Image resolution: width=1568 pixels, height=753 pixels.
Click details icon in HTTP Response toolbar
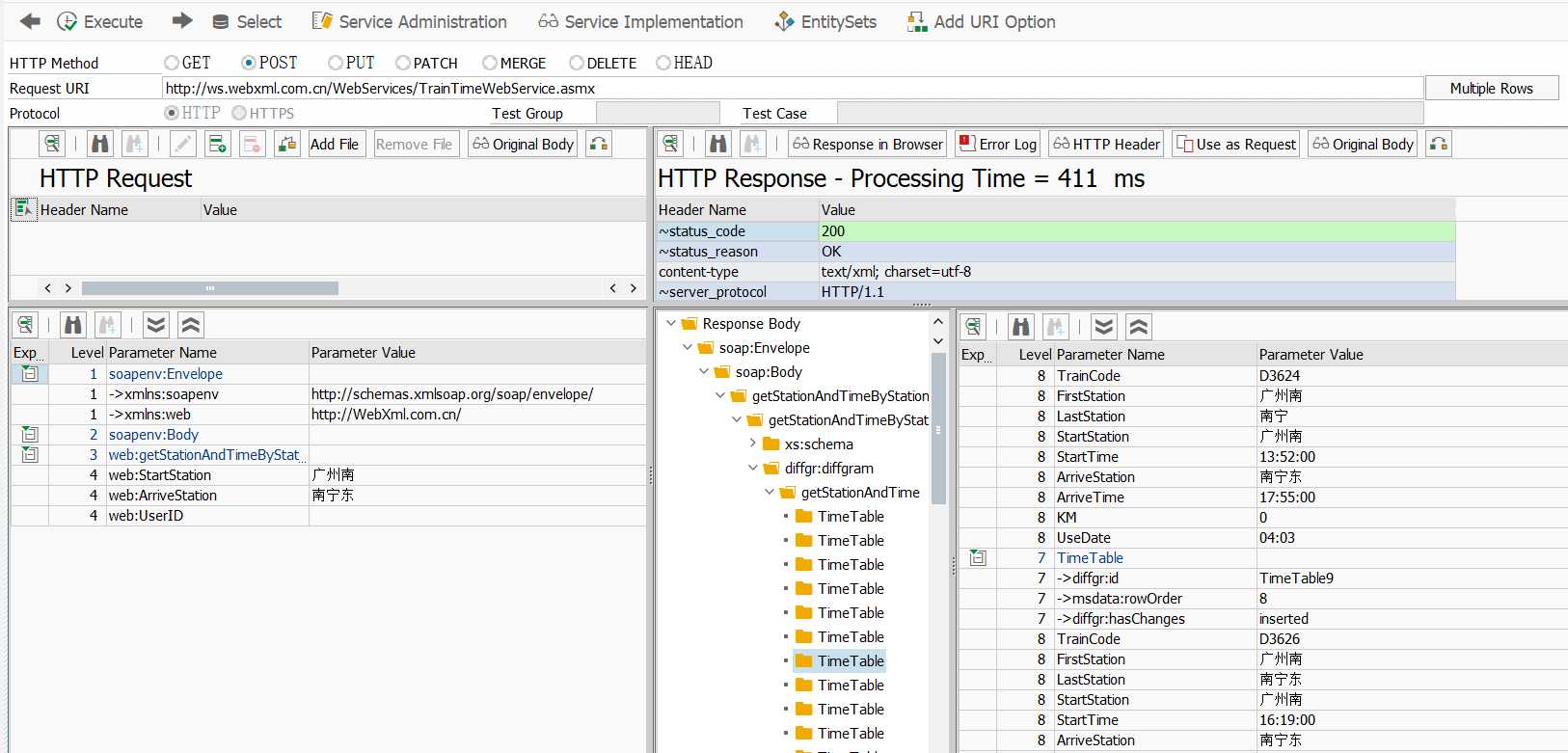coord(670,144)
